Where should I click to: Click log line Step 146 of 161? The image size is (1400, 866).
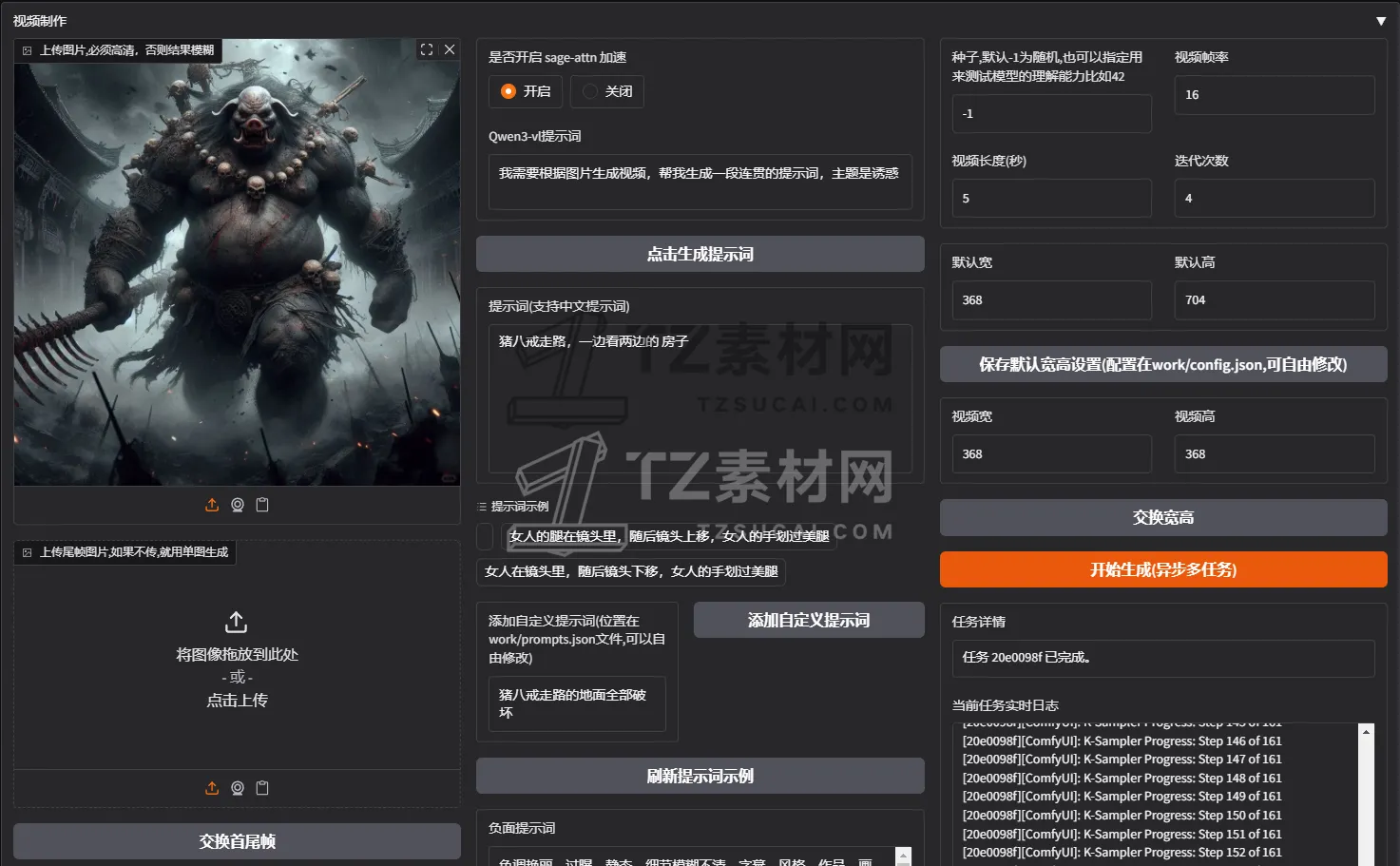point(1122,741)
